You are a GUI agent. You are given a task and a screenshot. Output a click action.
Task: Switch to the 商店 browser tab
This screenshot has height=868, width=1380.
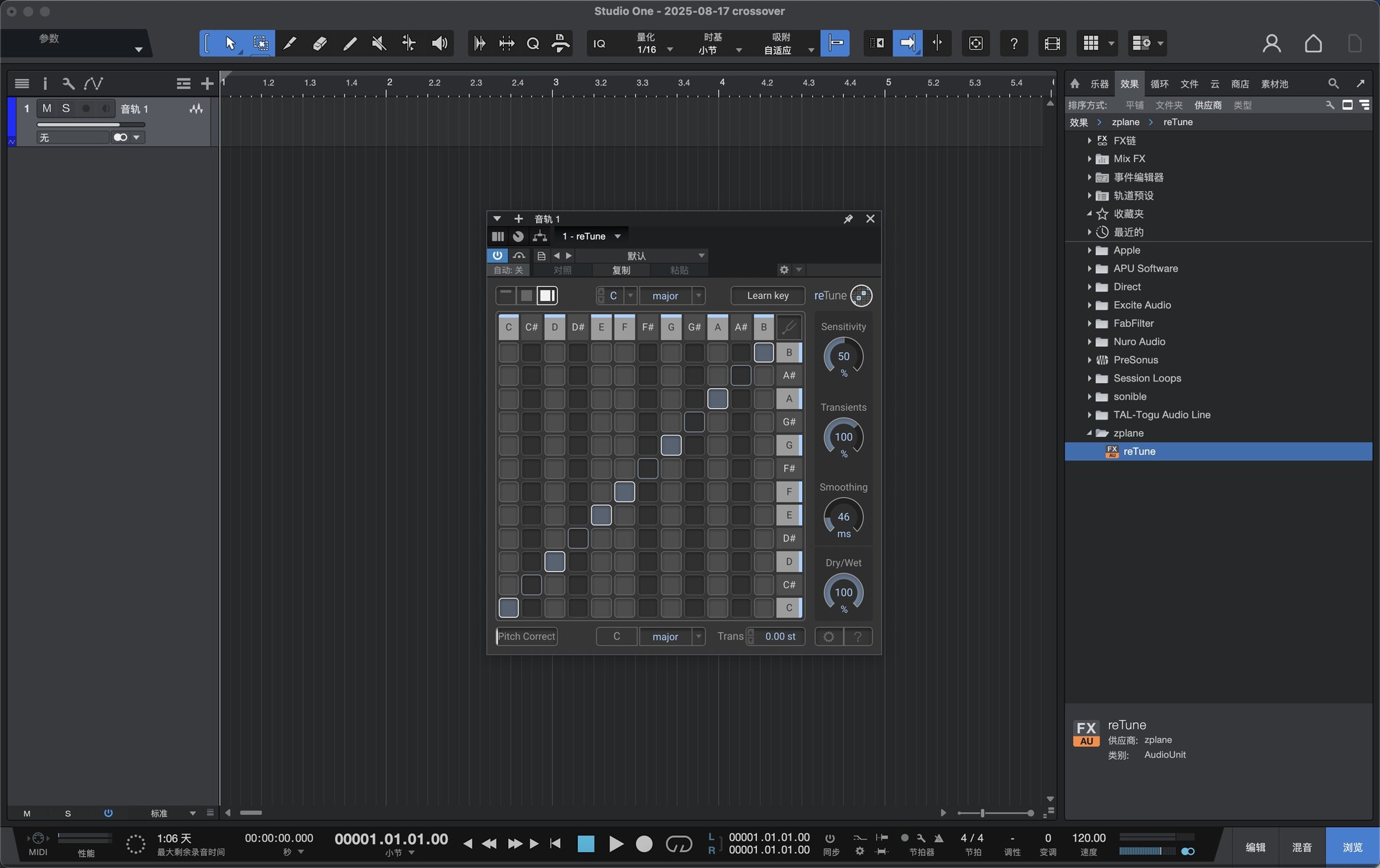pyautogui.click(x=1240, y=84)
